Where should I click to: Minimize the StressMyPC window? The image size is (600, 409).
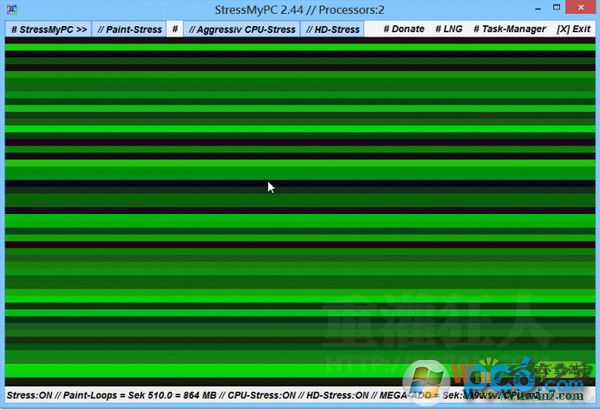(538, 8)
